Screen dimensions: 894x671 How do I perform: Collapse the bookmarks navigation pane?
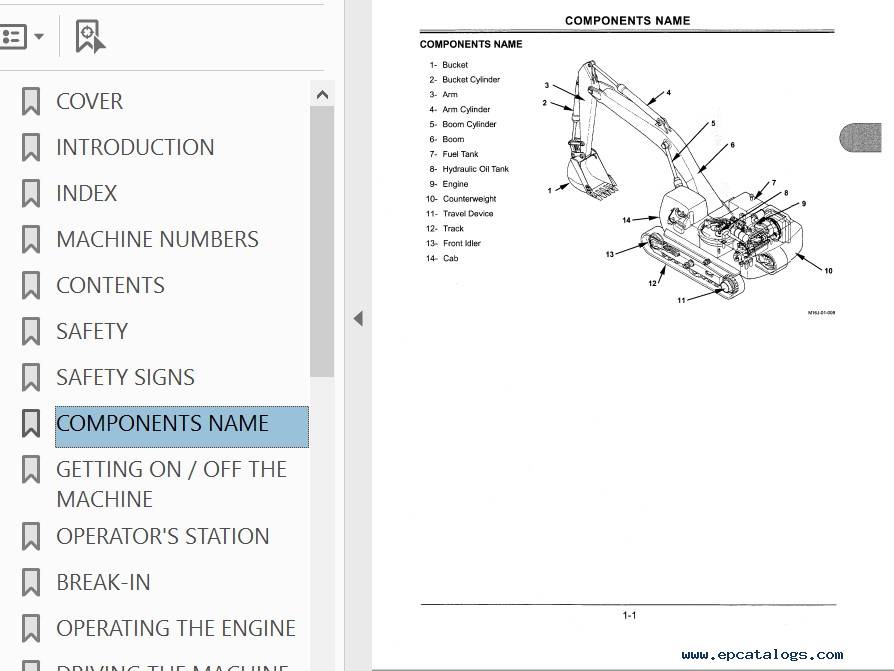coord(358,319)
